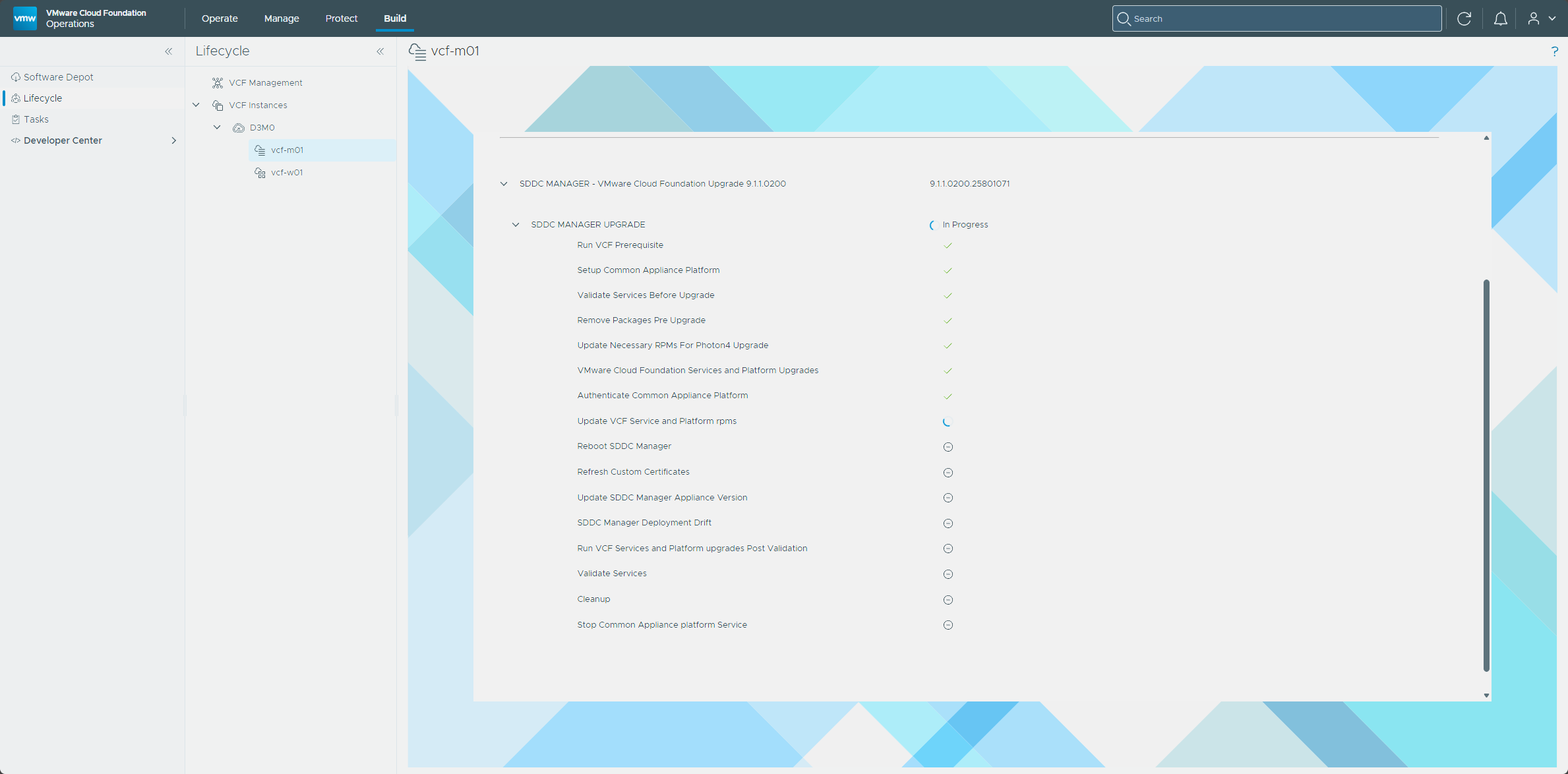This screenshot has width=1568, height=774.
Task: Open the Protect menu
Action: [x=341, y=18]
